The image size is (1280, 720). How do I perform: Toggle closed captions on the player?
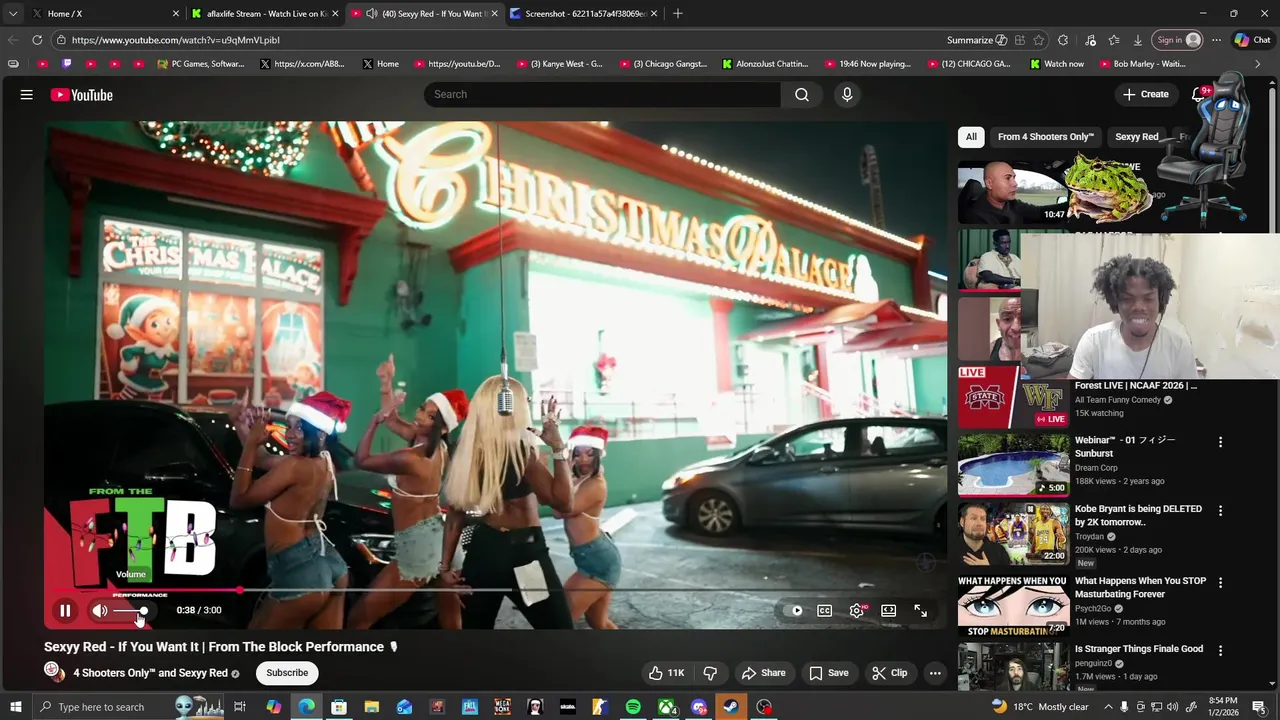[824, 610]
